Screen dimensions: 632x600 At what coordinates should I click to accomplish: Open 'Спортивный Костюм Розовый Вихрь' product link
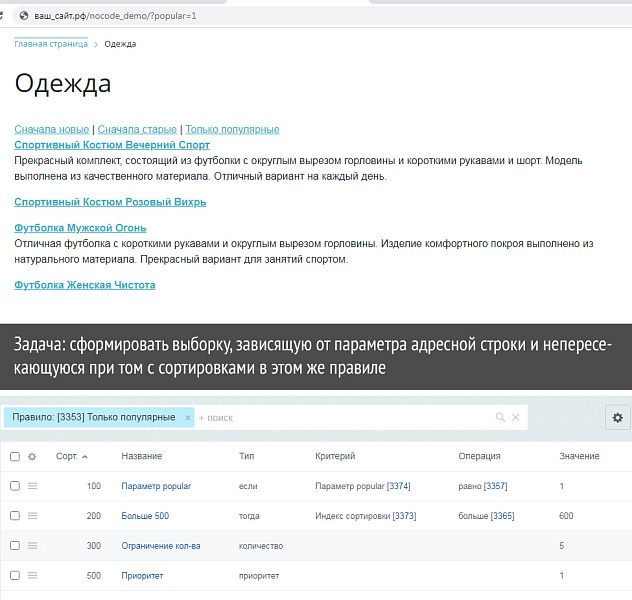110,202
